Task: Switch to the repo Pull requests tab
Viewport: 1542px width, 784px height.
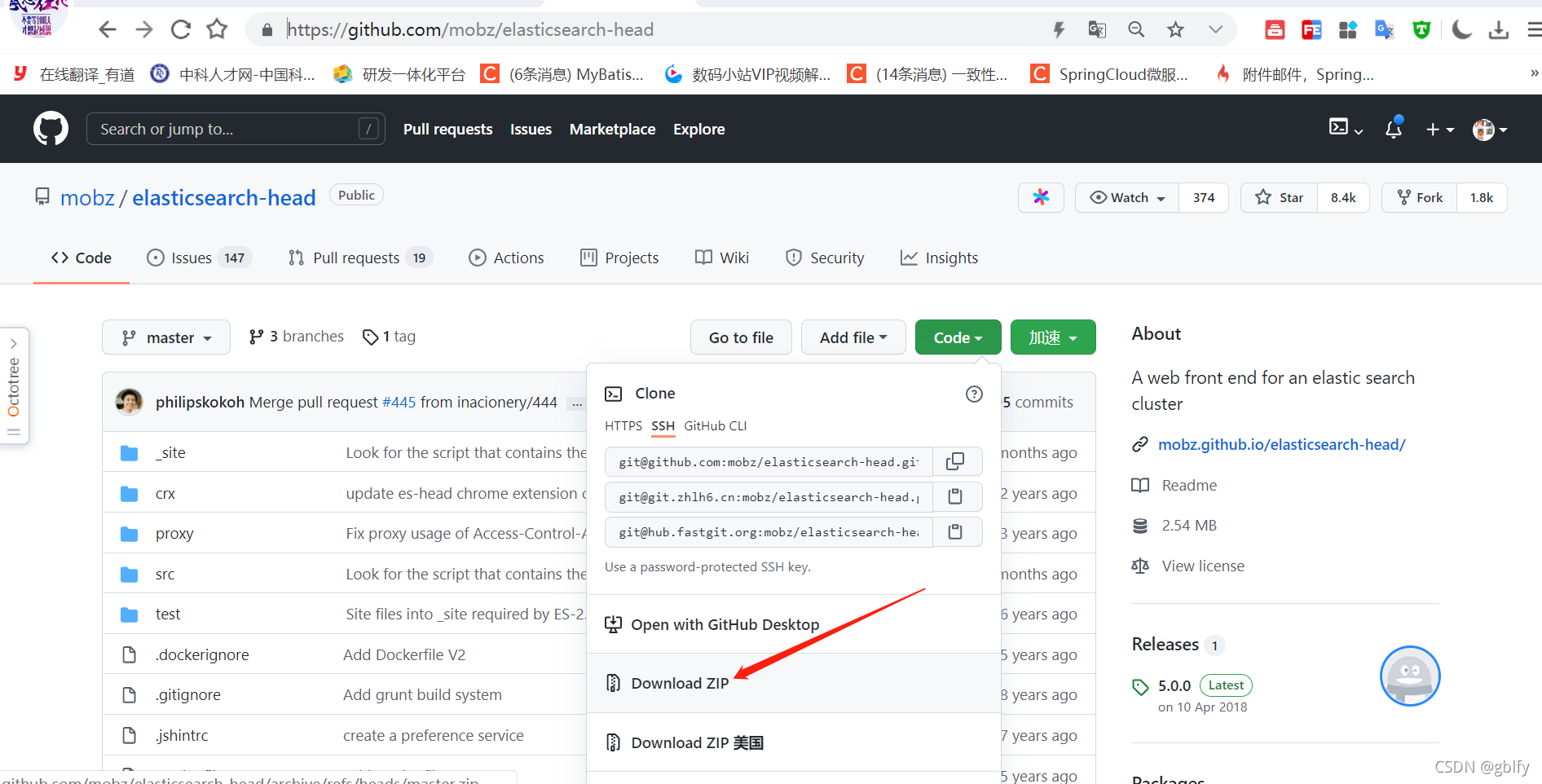Action: coord(360,258)
